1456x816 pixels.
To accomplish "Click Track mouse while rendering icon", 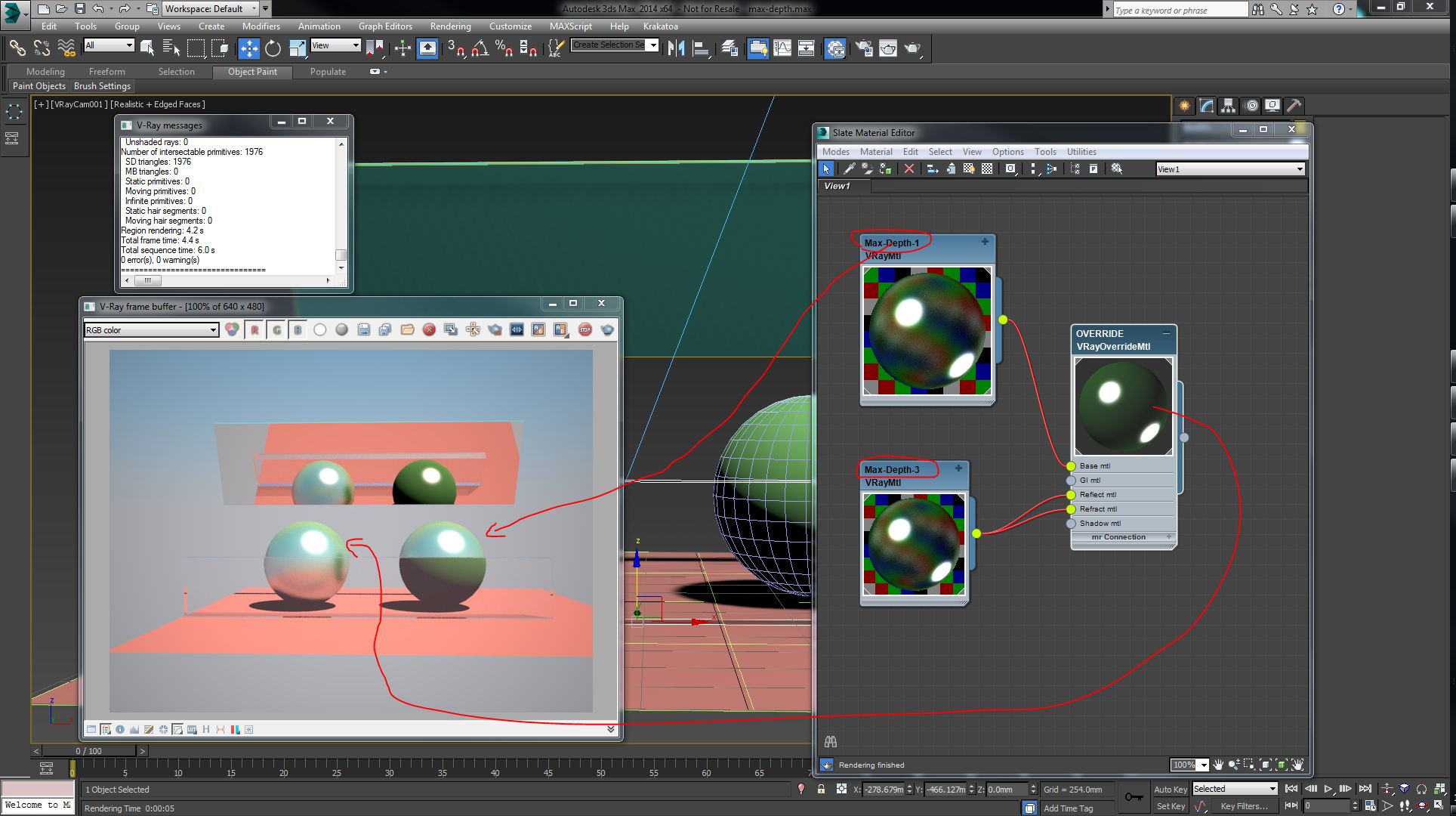I will [473, 329].
